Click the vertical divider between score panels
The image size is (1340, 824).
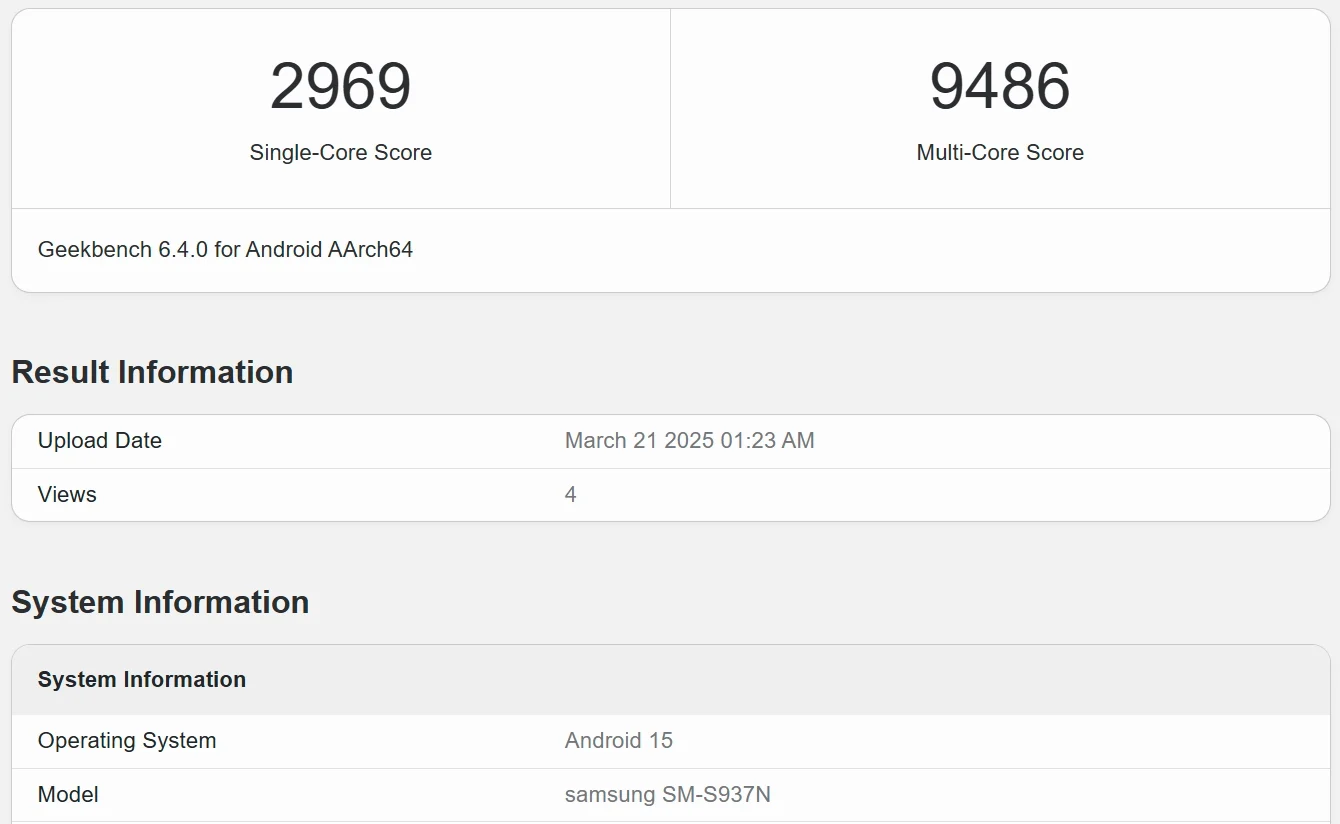pyautogui.click(x=670, y=108)
